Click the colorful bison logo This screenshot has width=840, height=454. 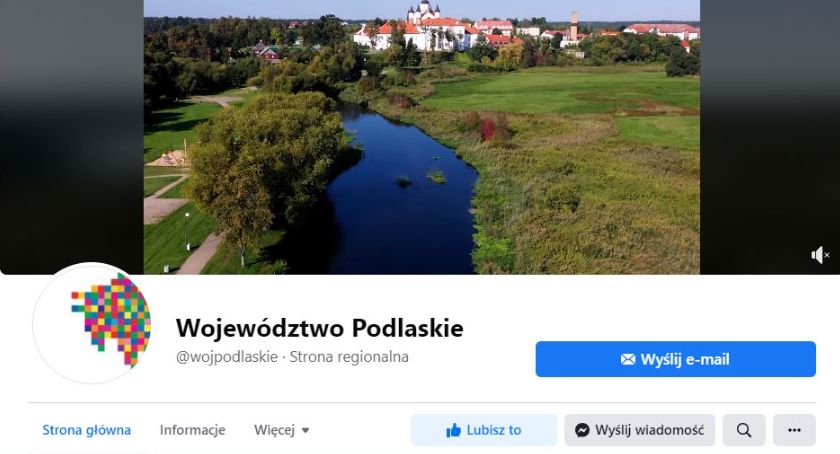112,321
